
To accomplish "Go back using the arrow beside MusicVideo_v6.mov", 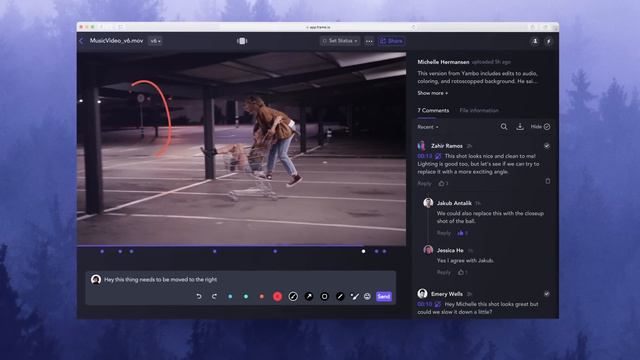I will click(x=82, y=41).
